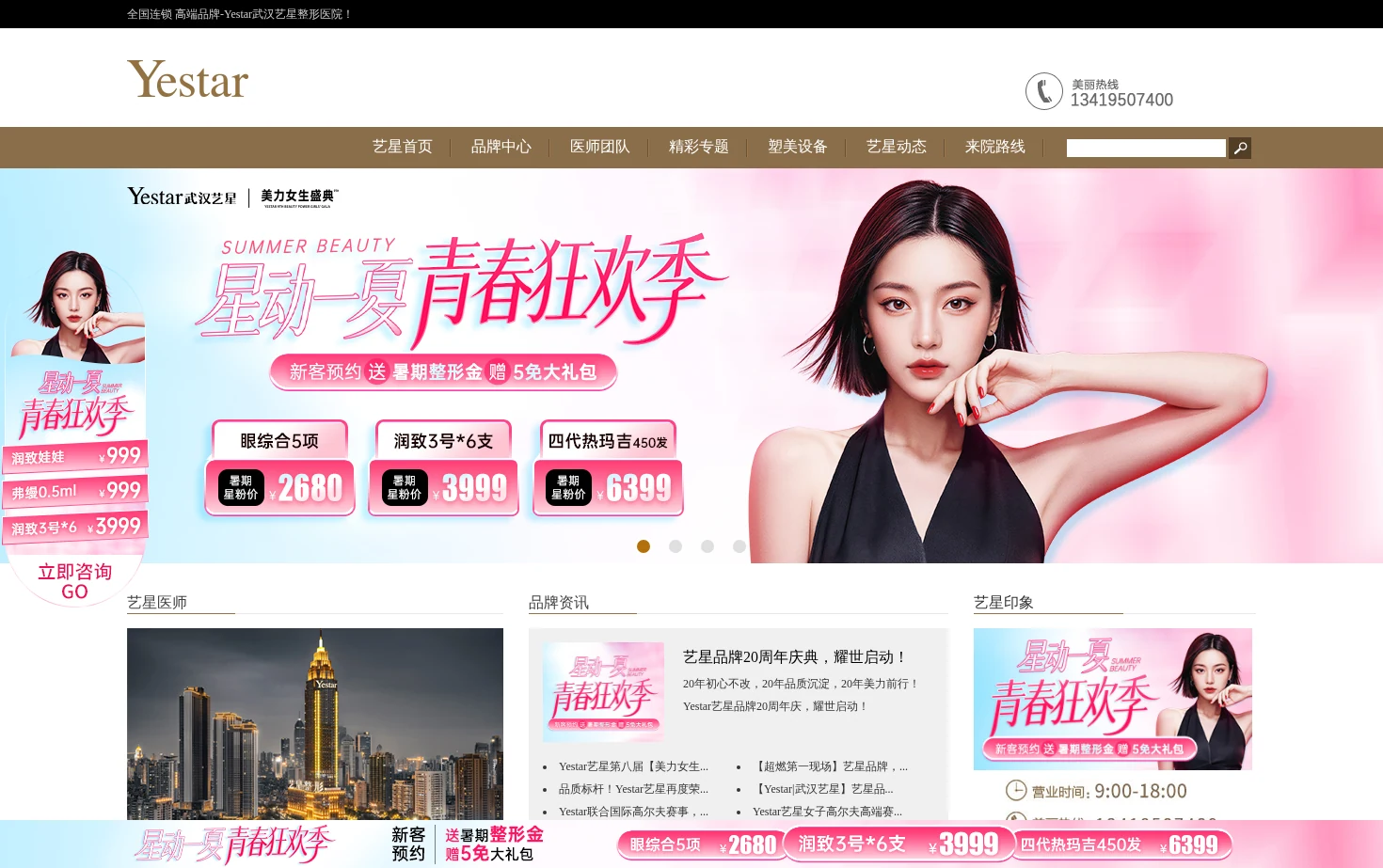Click bottom bar 眼综合5项 ¥2680 offer
The width and height of the screenshot is (1383, 868).
tap(703, 844)
